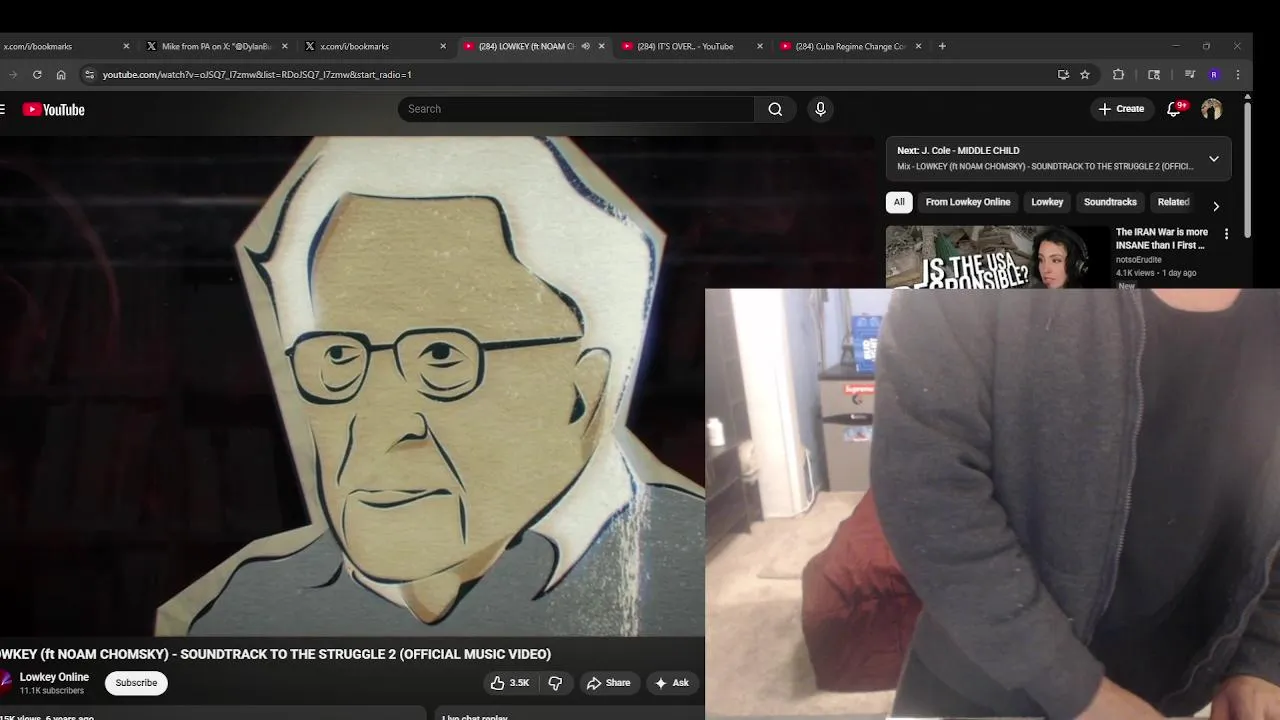The height and width of the screenshot is (720, 1280).
Task: Go forward in browser history
Action: (12, 74)
